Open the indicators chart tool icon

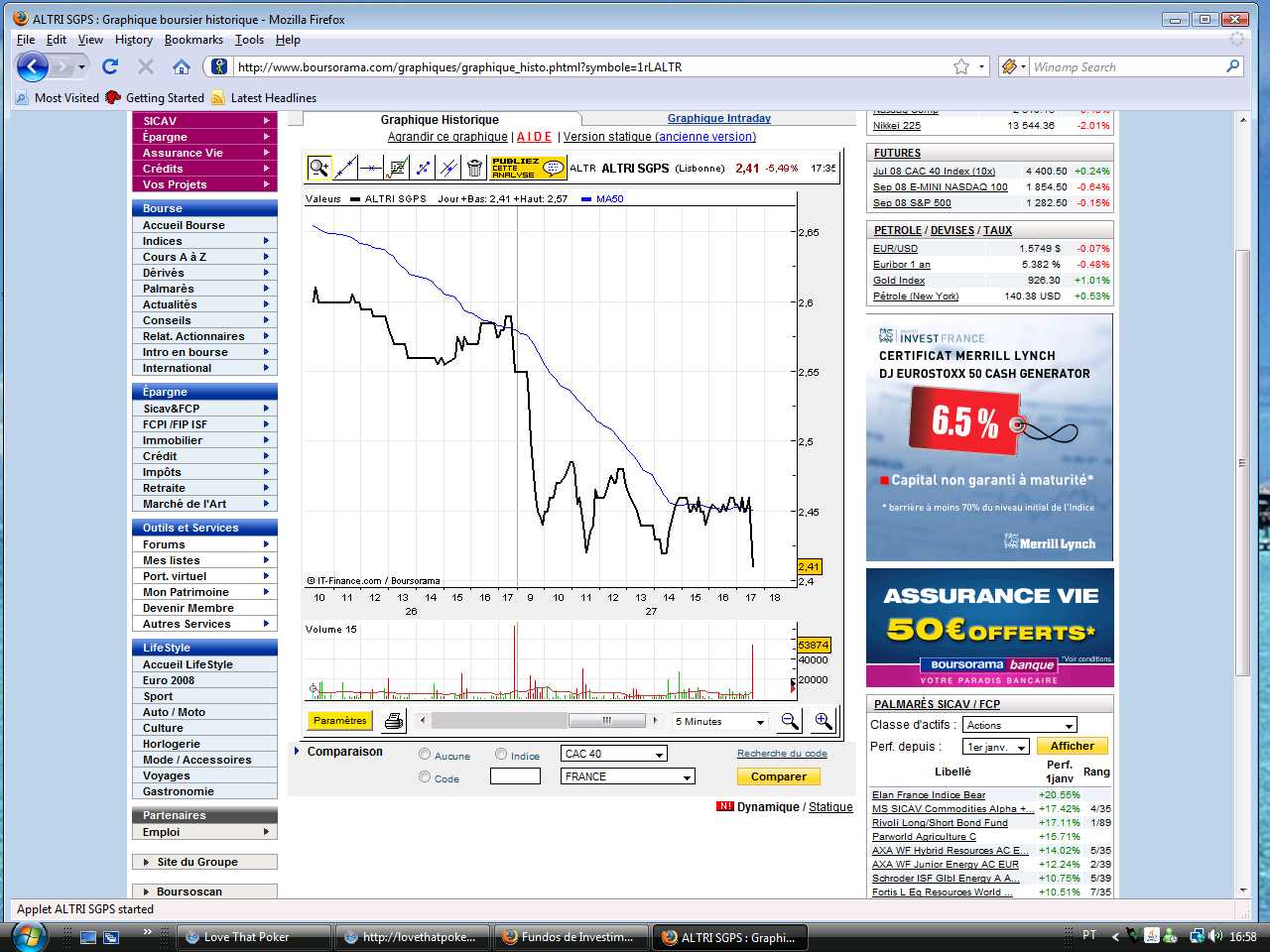(397, 168)
